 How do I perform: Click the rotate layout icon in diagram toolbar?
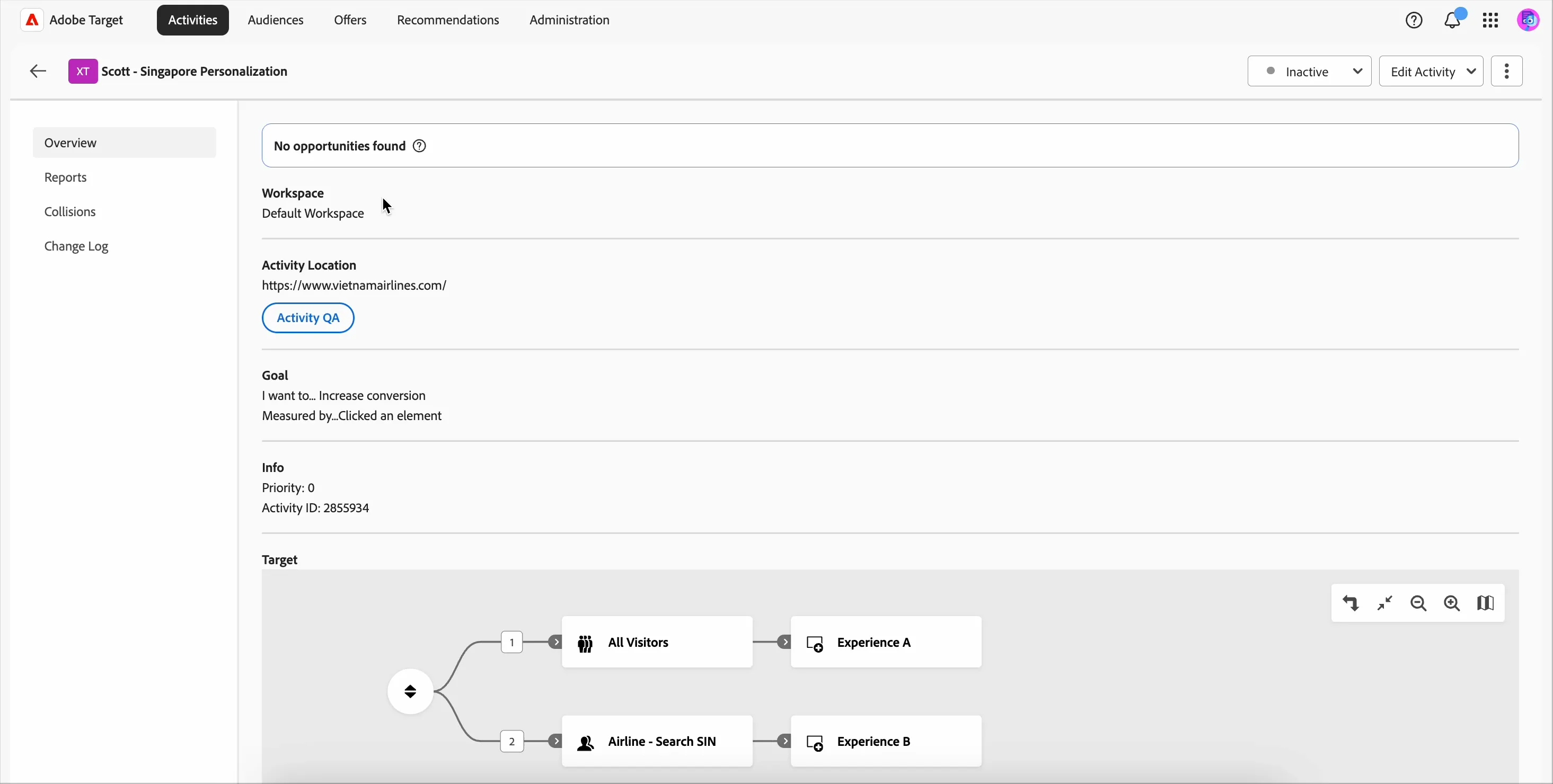tap(1351, 603)
